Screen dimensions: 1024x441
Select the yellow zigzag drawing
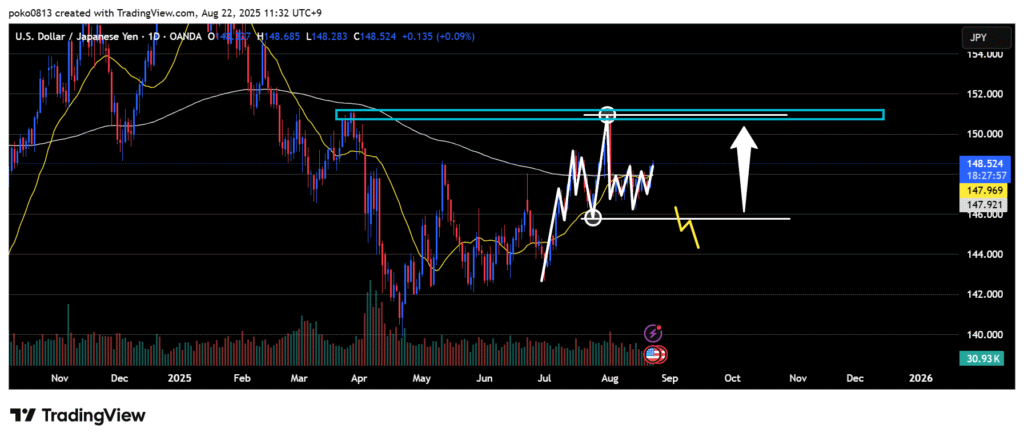pyautogui.click(x=687, y=227)
